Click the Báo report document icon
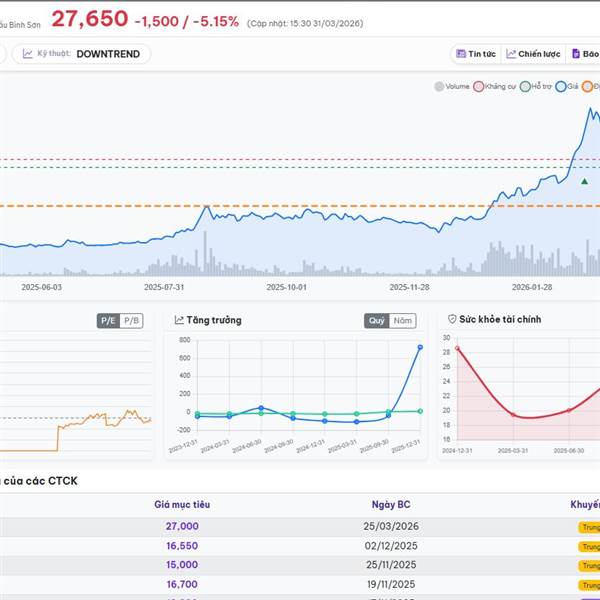The image size is (600, 600). pos(576,54)
